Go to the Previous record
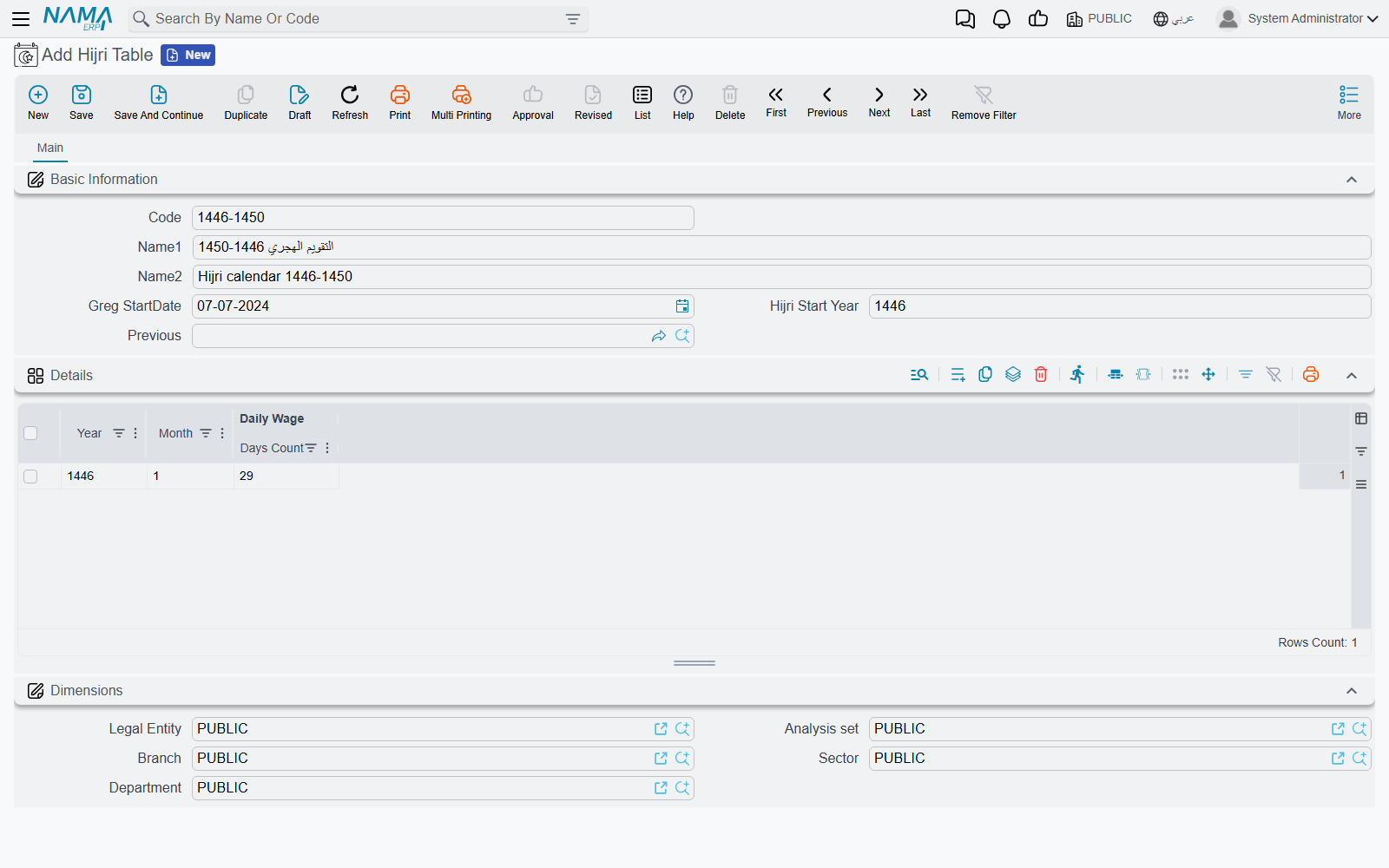 (x=827, y=102)
